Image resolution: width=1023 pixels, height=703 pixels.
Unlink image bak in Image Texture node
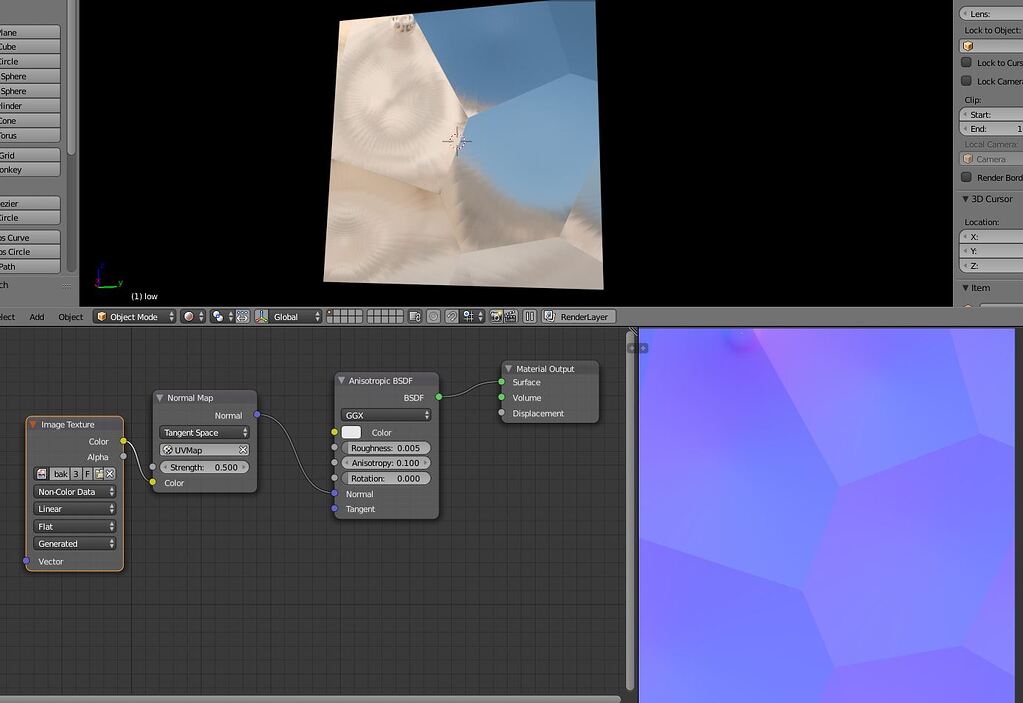[x=110, y=473]
